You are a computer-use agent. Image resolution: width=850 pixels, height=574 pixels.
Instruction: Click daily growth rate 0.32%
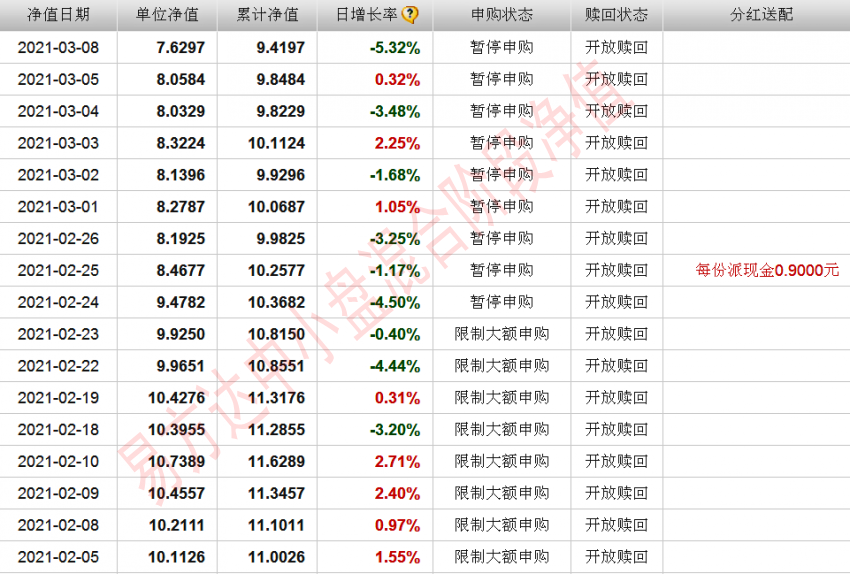coord(397,80)
